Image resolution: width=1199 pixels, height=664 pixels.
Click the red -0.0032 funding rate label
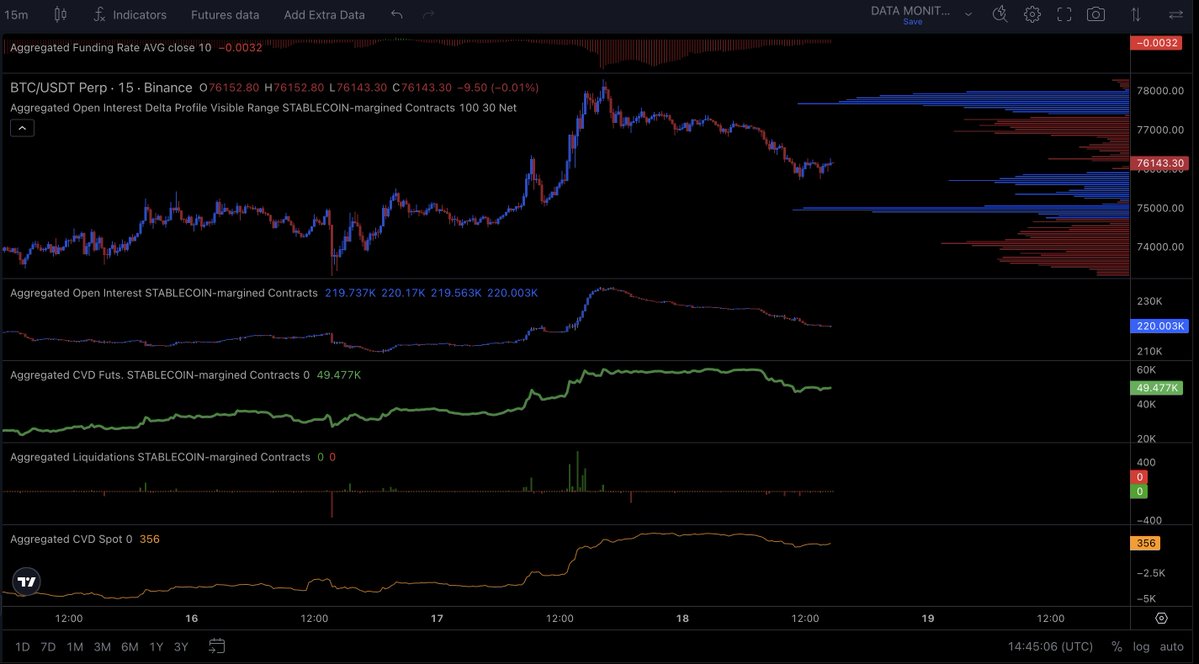point(1156,43)
